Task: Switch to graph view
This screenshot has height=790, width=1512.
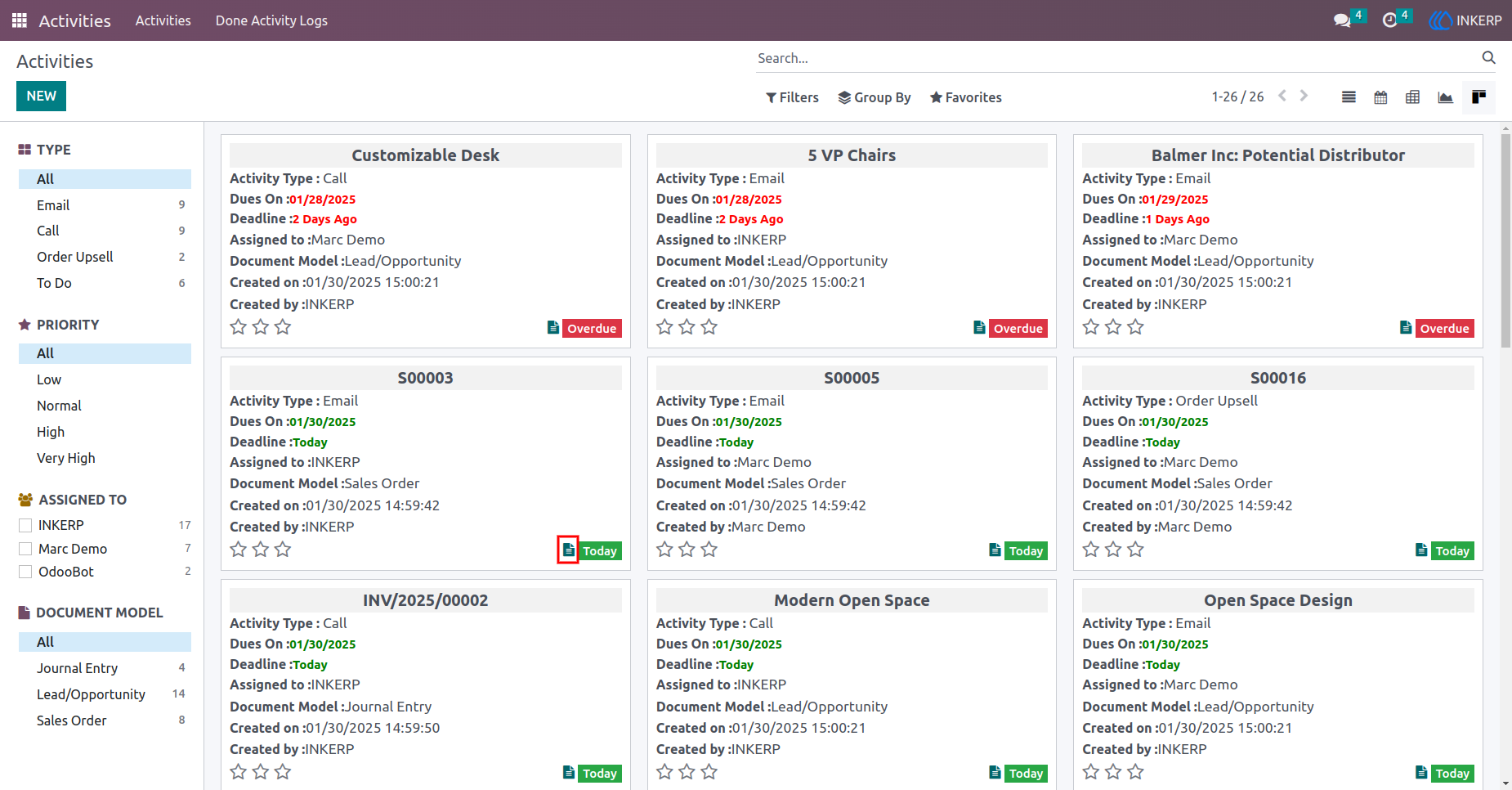Action: coord(1445,97)
